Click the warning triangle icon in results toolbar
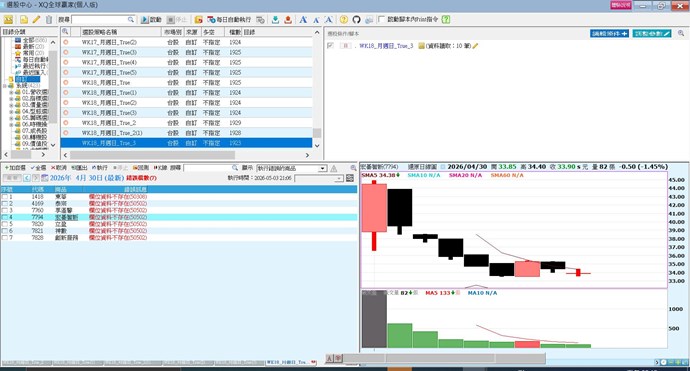 pos(334,169)
